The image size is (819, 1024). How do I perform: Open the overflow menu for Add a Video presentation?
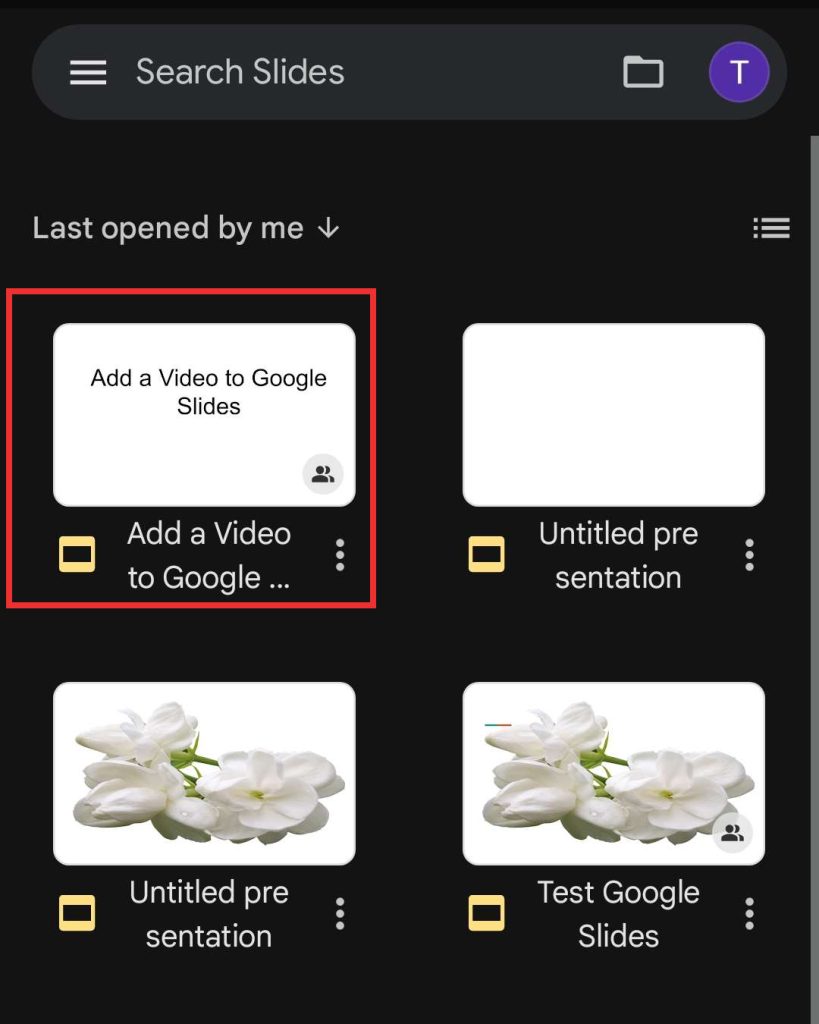click(339, 555)
